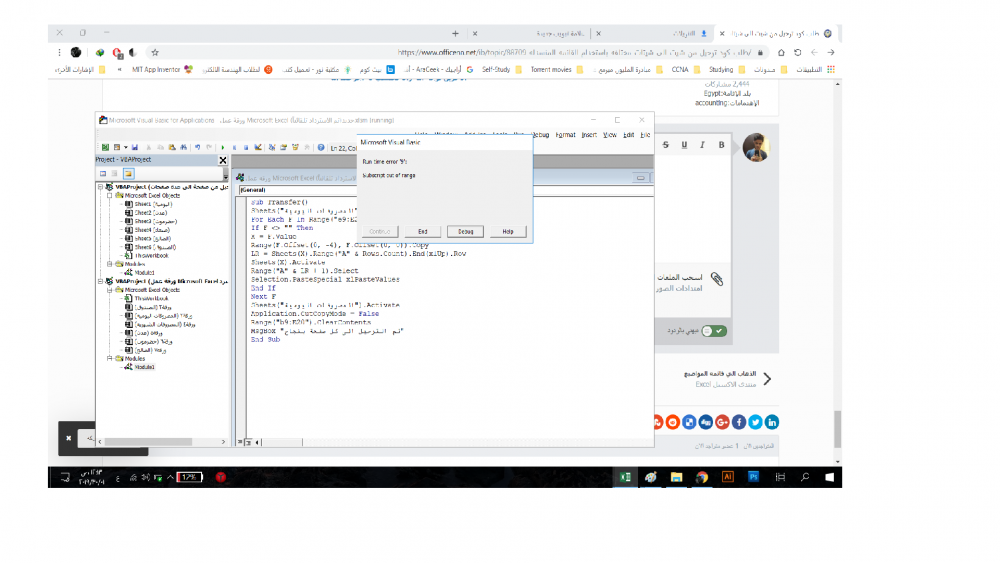Click the Toggle Folders icon in Project panel
This screenshot has height=563, width=1000.
(x=129, y=174)
